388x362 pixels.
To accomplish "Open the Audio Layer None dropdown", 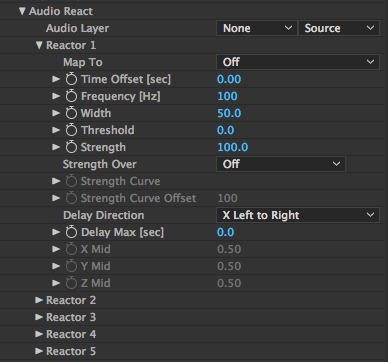I will click(256, 28).
